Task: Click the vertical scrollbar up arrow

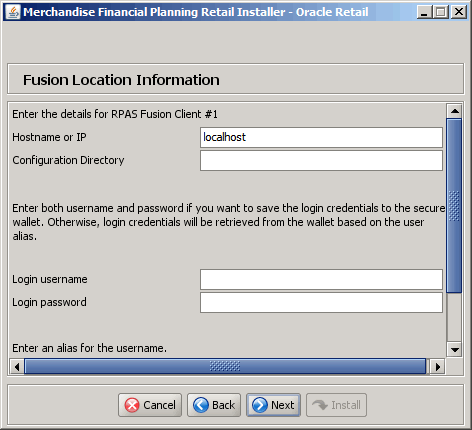Action: [x=455, y=111]
